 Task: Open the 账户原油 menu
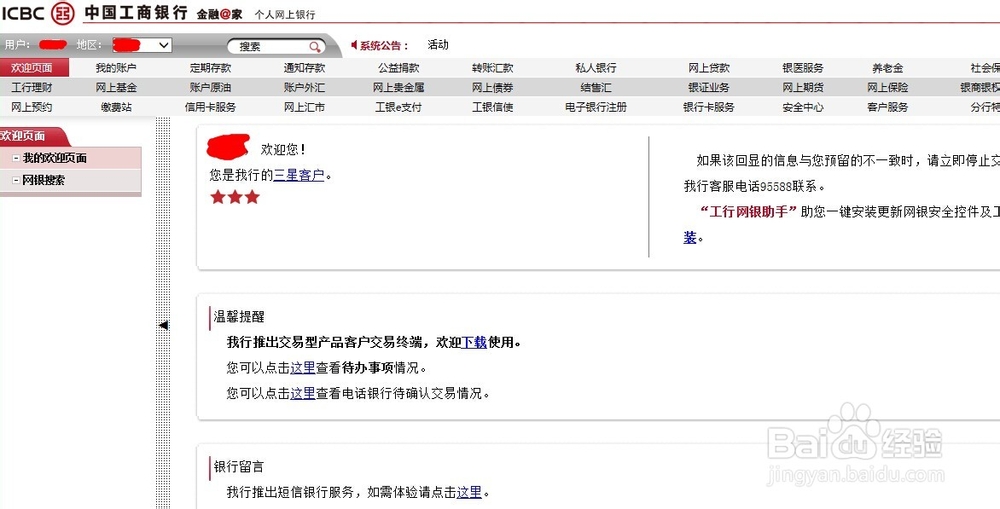(210, 87)
